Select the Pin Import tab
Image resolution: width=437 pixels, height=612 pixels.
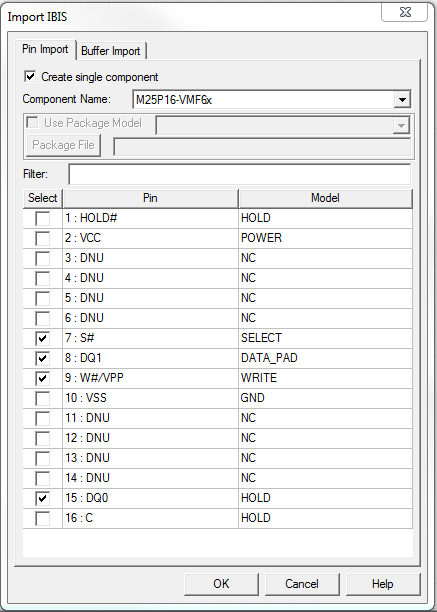click(45, 49)
